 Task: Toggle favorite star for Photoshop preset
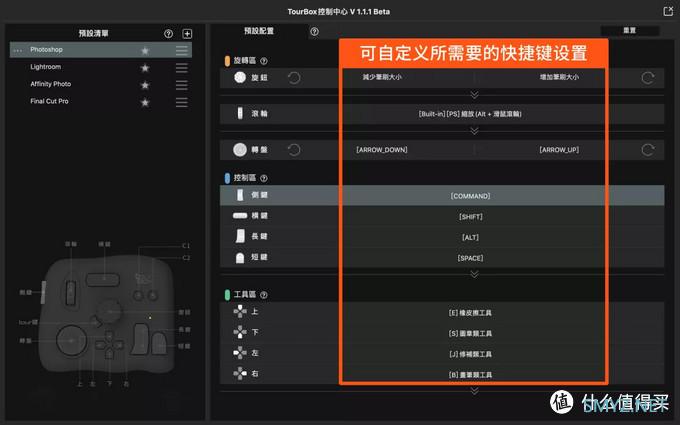click(x=145, y=51)
